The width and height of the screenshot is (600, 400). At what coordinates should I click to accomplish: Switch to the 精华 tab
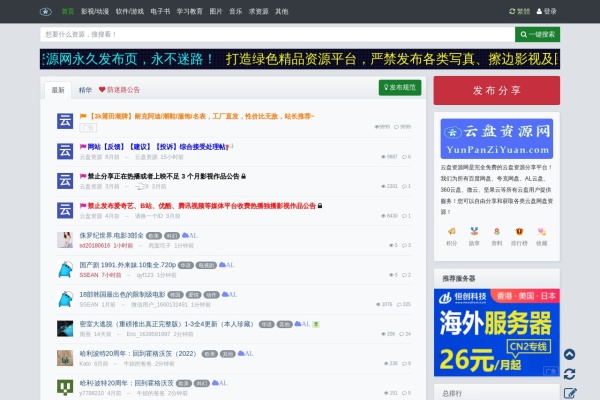(x=85, y=89)
